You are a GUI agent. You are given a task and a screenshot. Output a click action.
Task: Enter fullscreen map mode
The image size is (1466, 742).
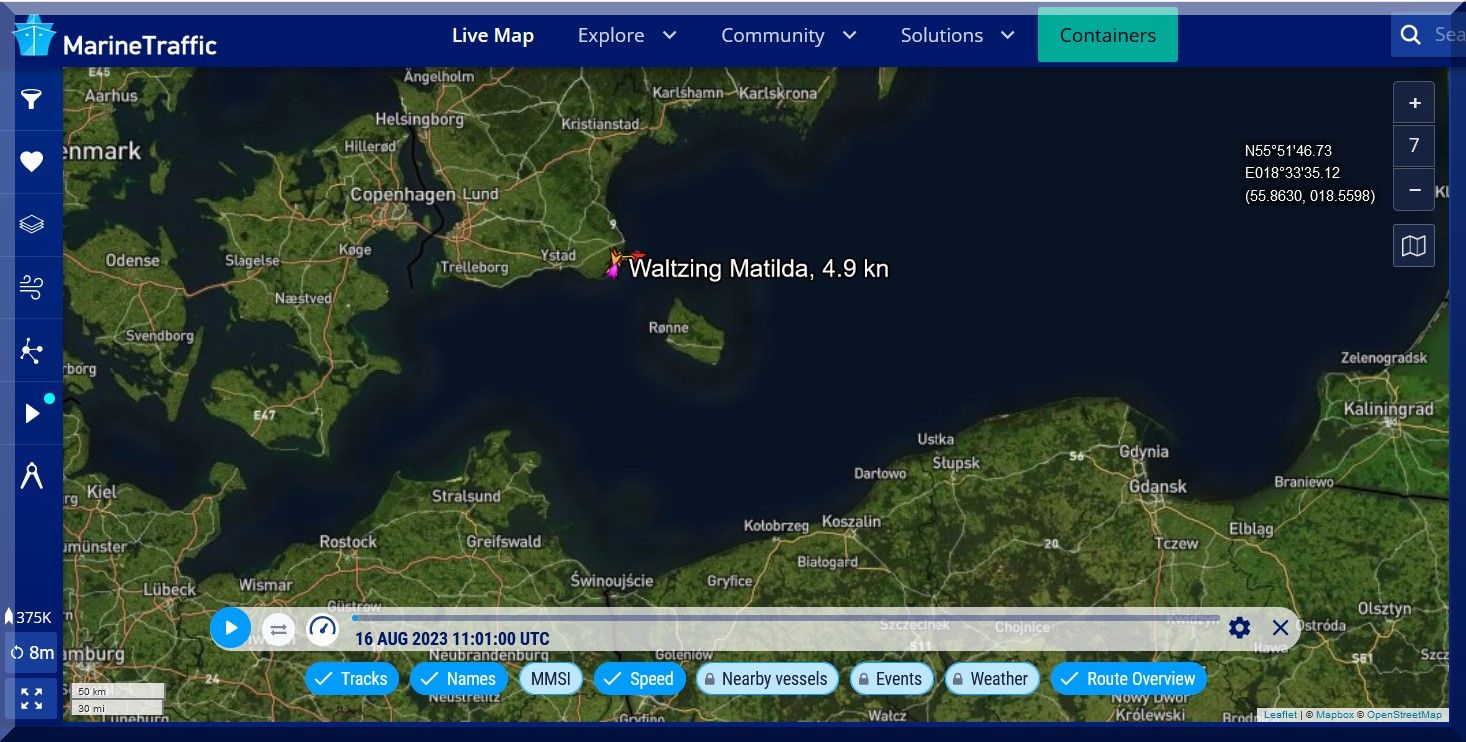coord(32,698)
